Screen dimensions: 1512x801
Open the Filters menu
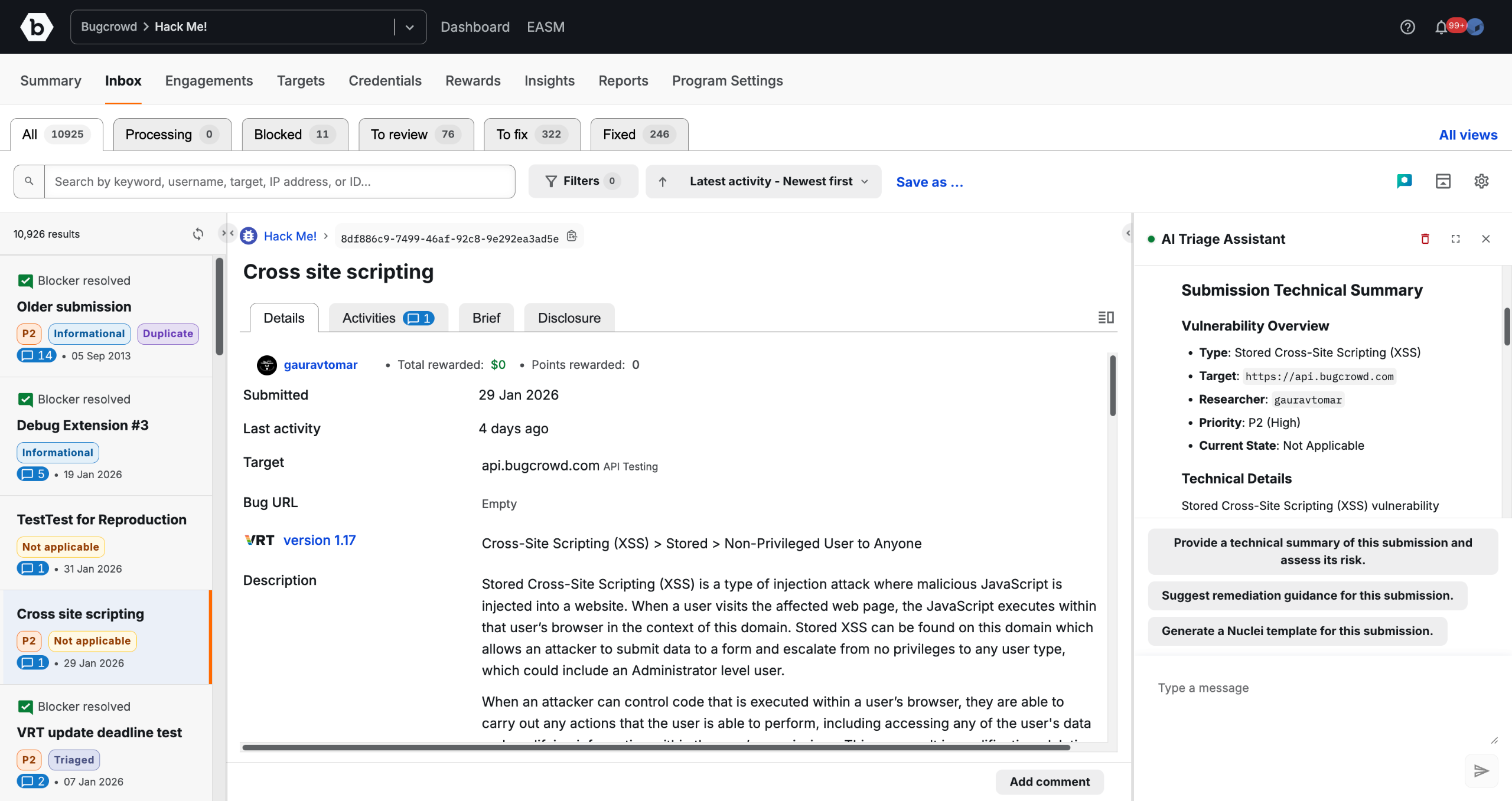[582, 181]
